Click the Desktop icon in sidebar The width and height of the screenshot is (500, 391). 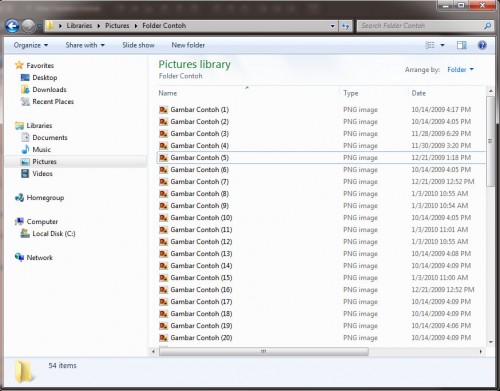[25, 77]
